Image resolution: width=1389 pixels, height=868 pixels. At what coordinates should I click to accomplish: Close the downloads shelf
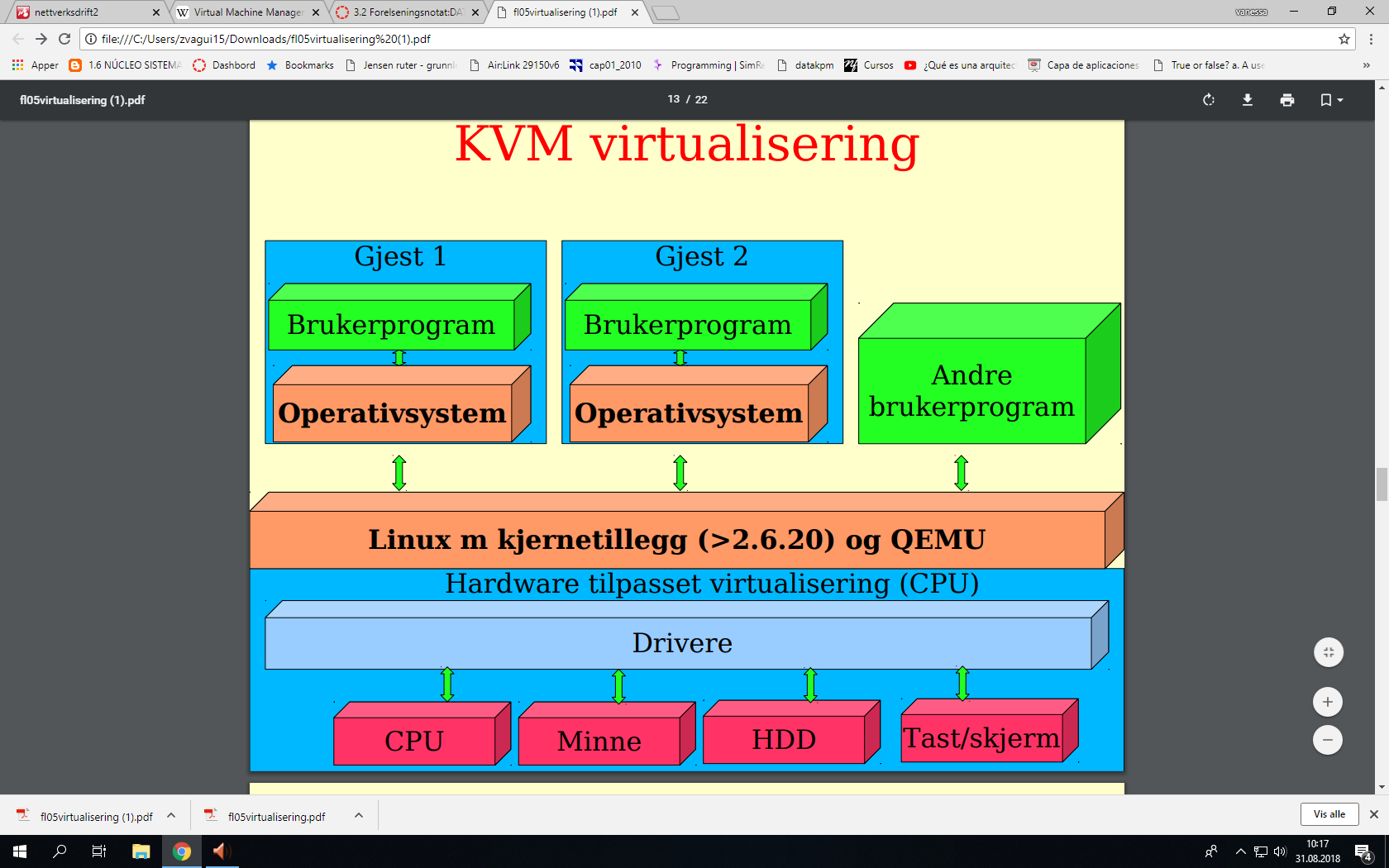(x=1374, y=814)
